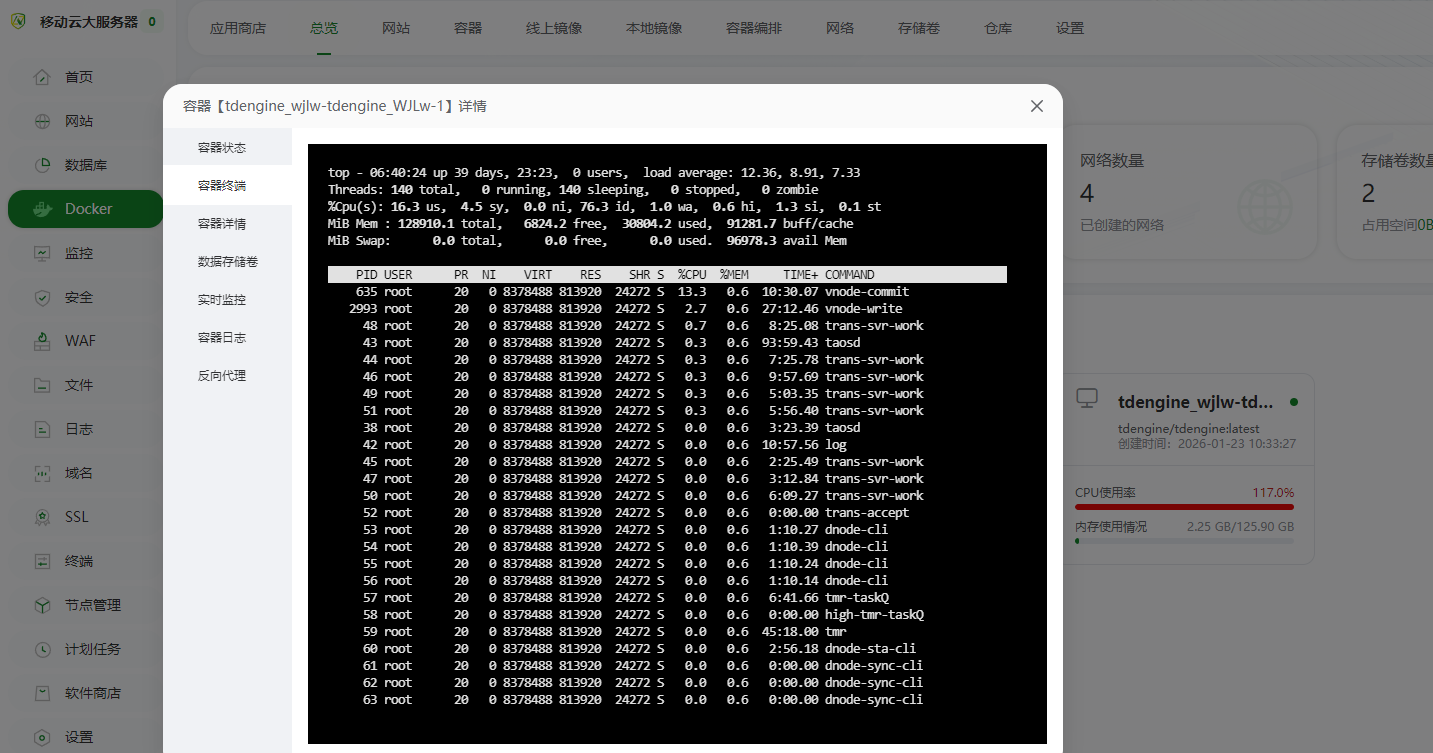The width and height of the screenshot is (1433, 753).
Task: Click the monitoring icon in the sidebar
Action: point(42,253)
